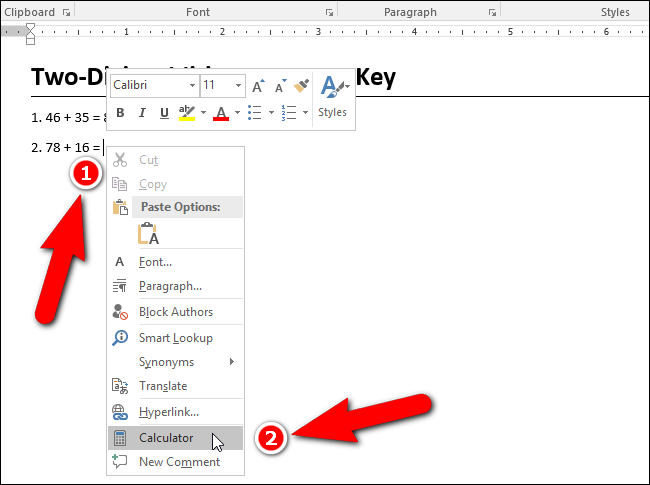Select Block Authors in context menu
The image size is (650, 485).
[x=175, y=312]
